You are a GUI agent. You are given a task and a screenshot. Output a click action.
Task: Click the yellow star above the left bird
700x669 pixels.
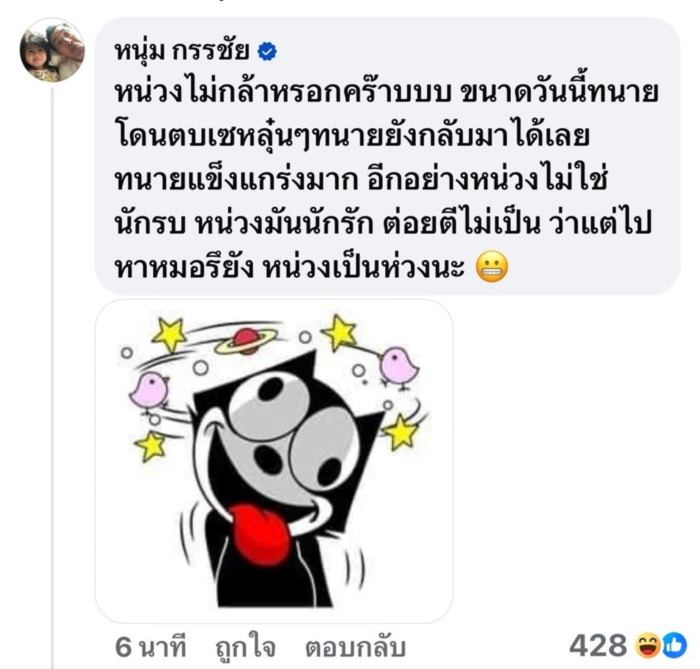169,334
